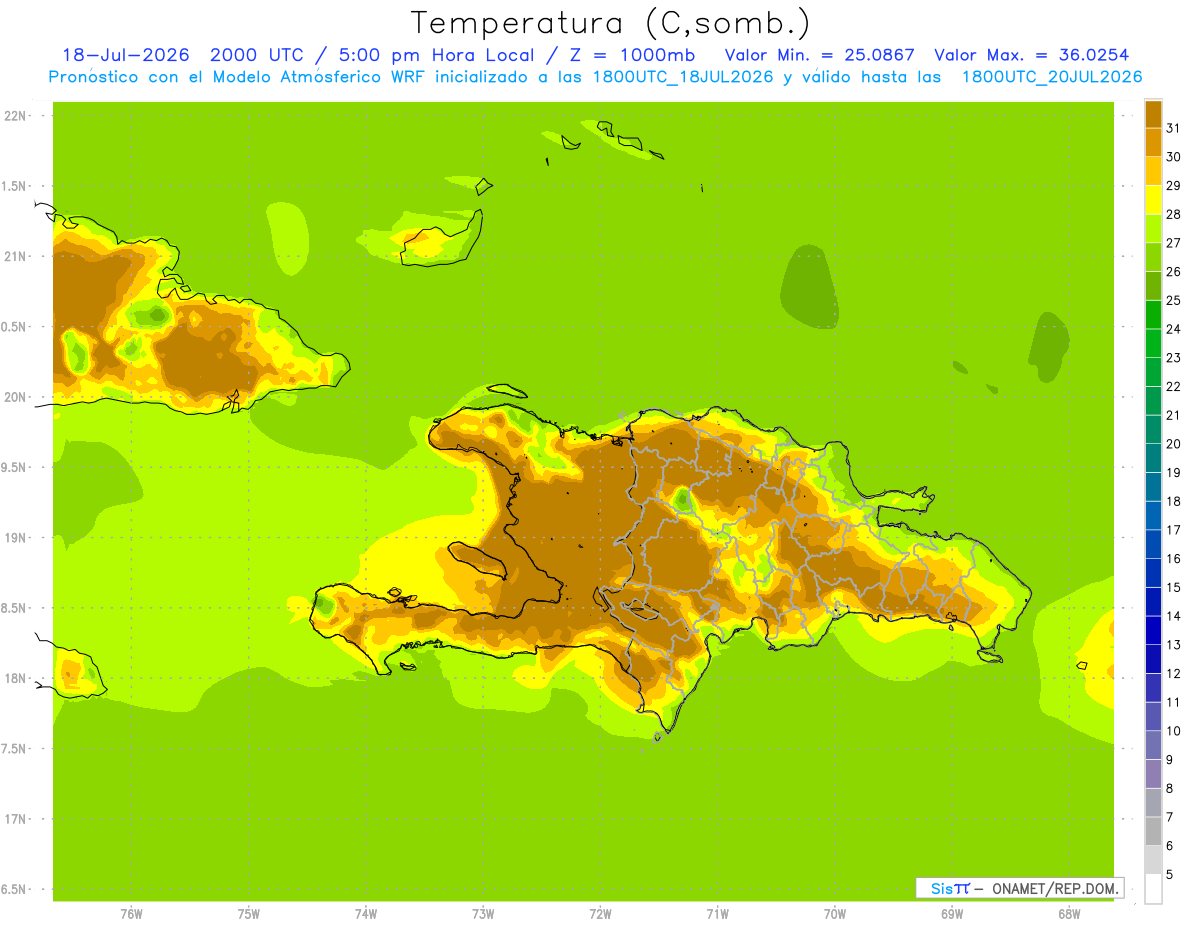The image size is (1200, 927).
Task: Click the "71W" longitude label
Action: (717, 914)
